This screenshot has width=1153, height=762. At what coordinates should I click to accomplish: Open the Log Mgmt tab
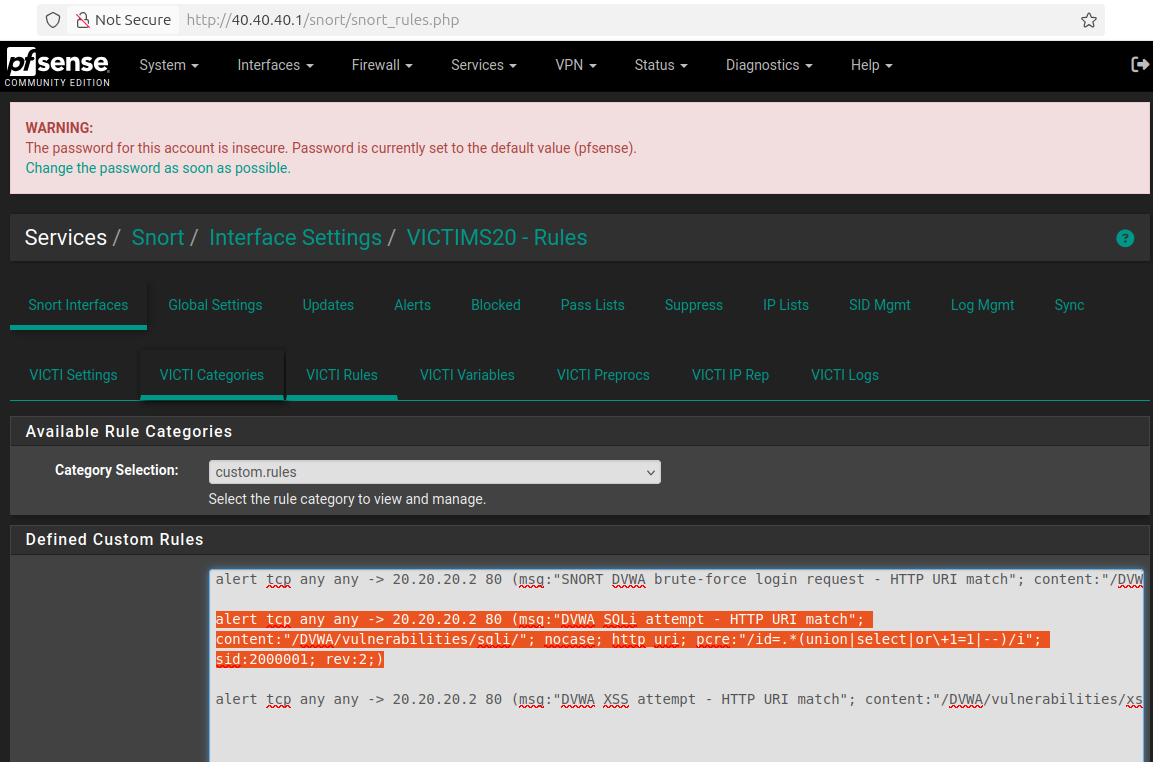click(982, 305)
